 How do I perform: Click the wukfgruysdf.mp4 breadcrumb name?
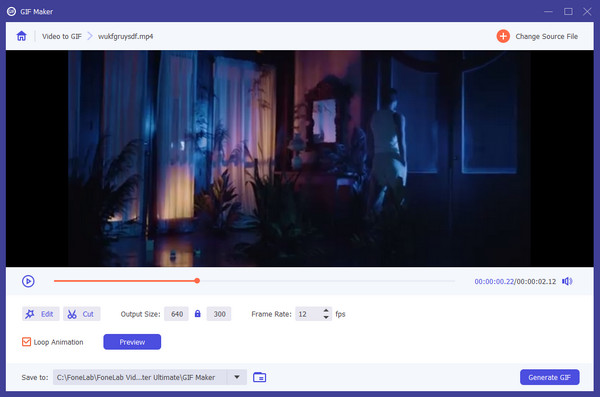click(126, 36)
